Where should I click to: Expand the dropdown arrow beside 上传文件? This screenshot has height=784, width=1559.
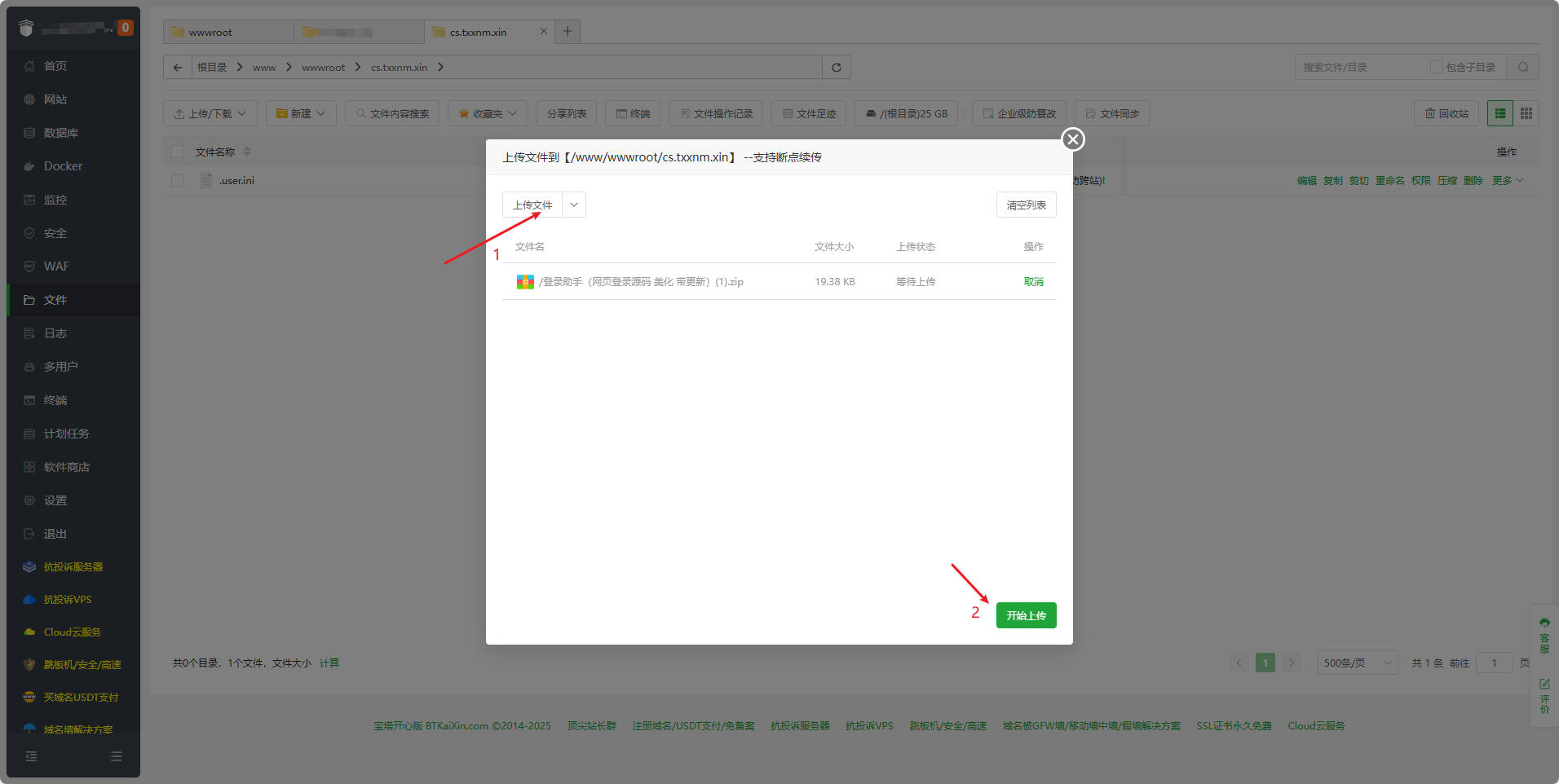[574, 205]
